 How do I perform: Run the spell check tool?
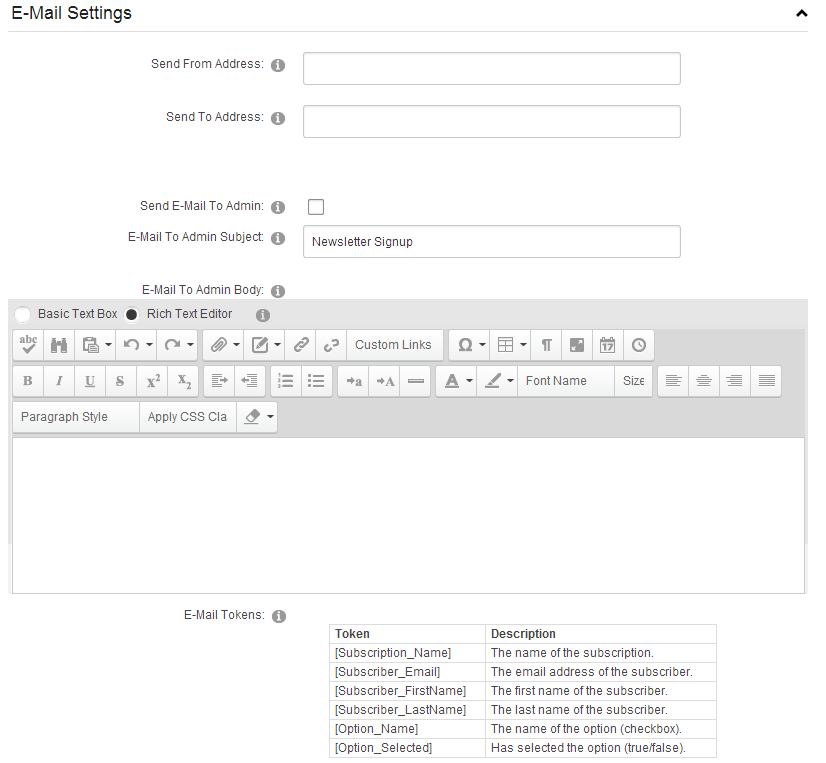point(28,345)
